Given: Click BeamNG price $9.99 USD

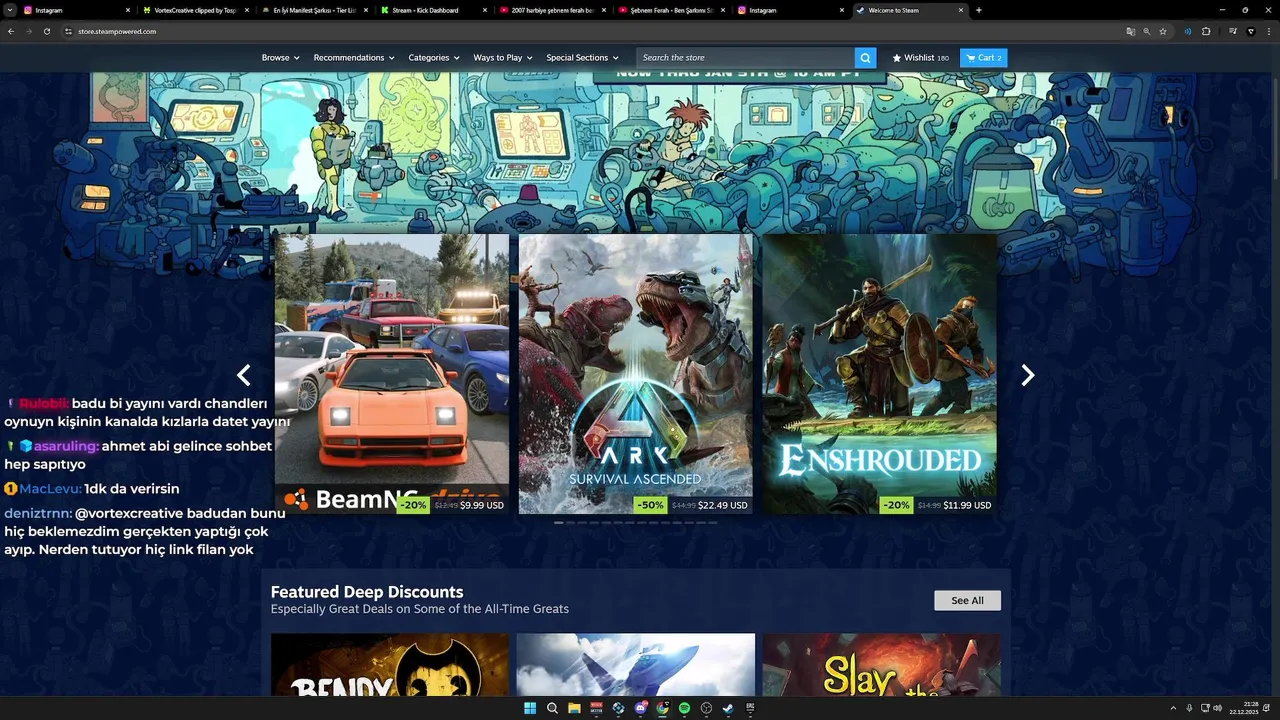Looking at the screenshot, I should point(482,505).
